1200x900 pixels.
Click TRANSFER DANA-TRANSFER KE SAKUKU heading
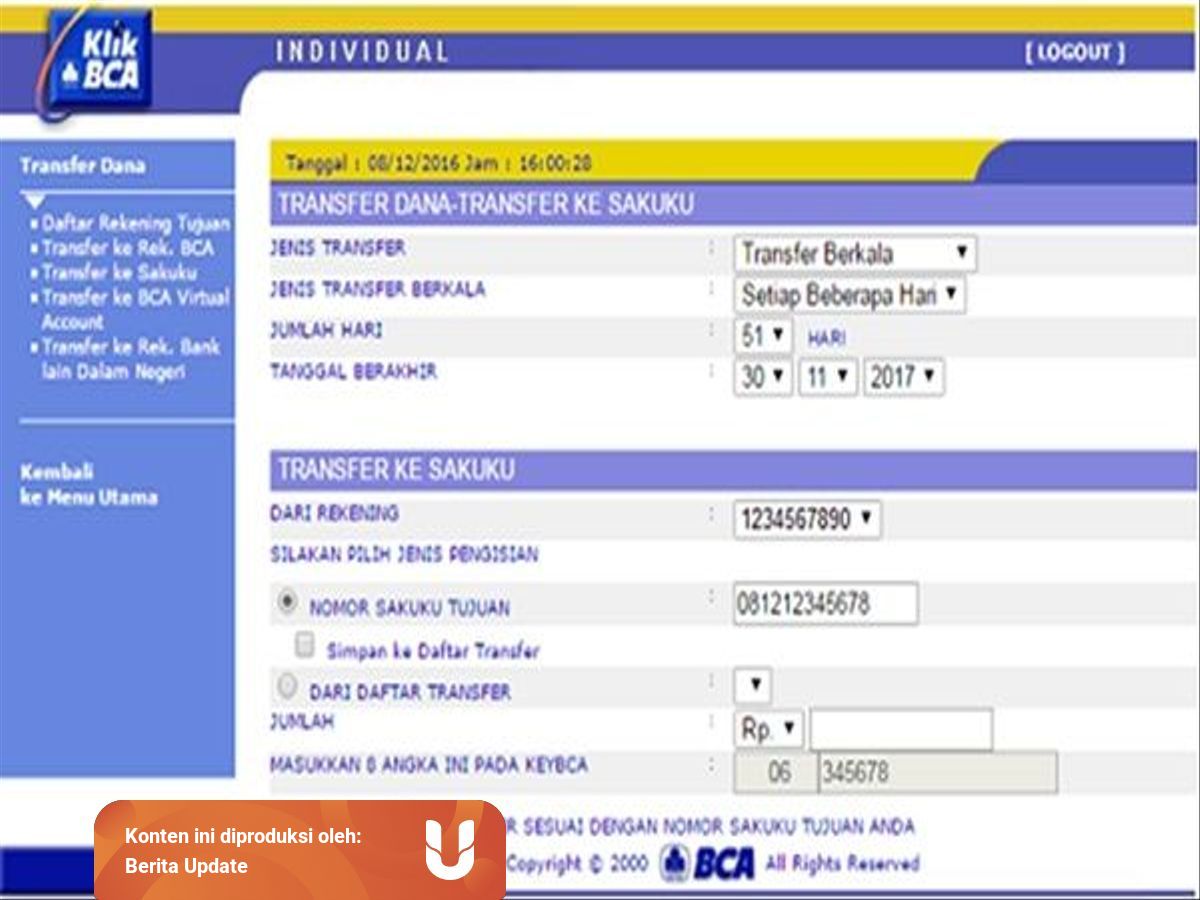(x=485, y=205)
